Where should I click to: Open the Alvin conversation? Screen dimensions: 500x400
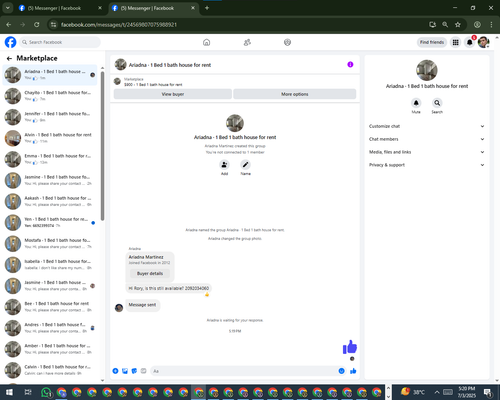click(x=50, y=138)
